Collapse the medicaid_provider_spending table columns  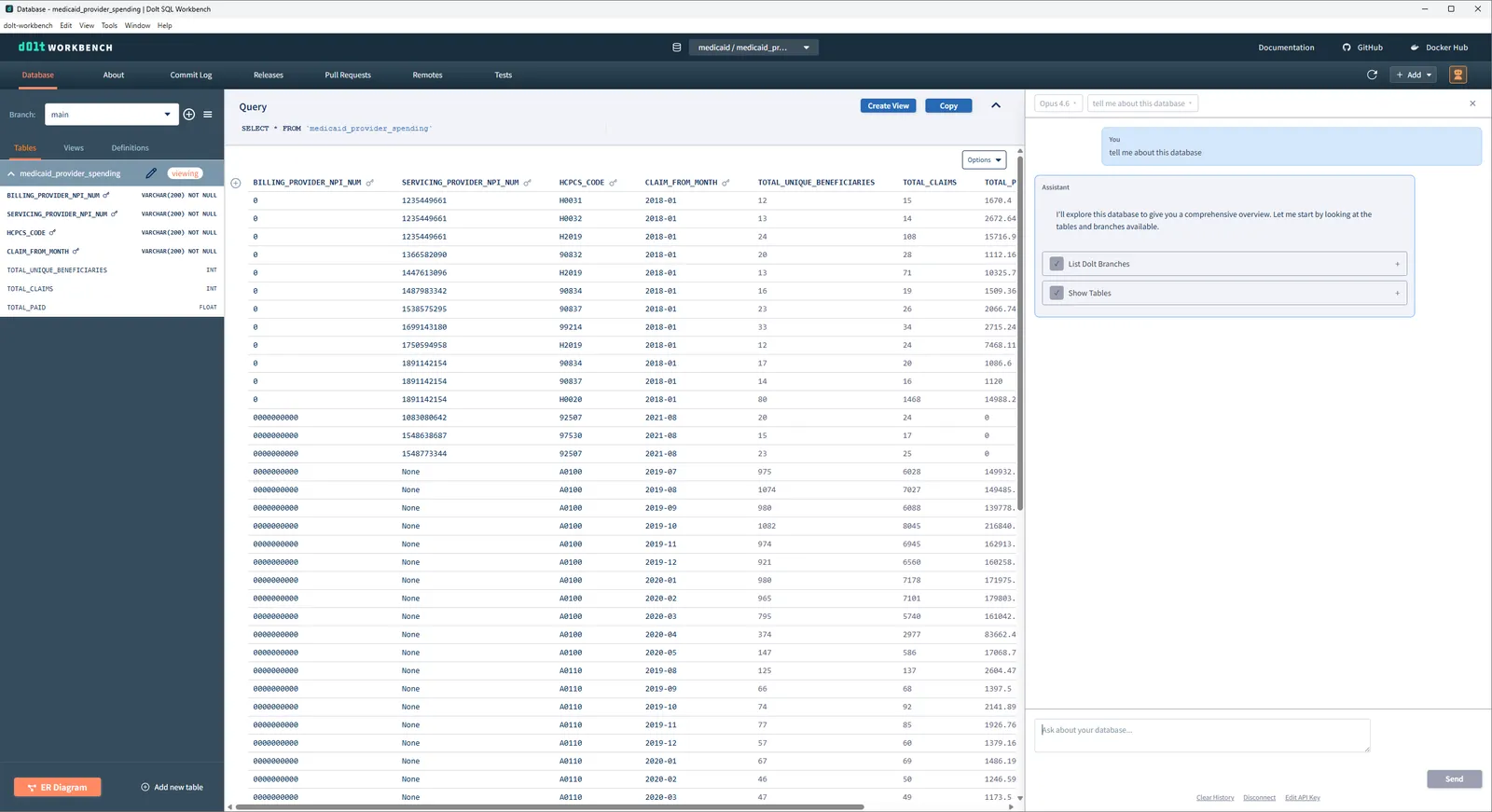pyautogui.click(x=11, y=173)
